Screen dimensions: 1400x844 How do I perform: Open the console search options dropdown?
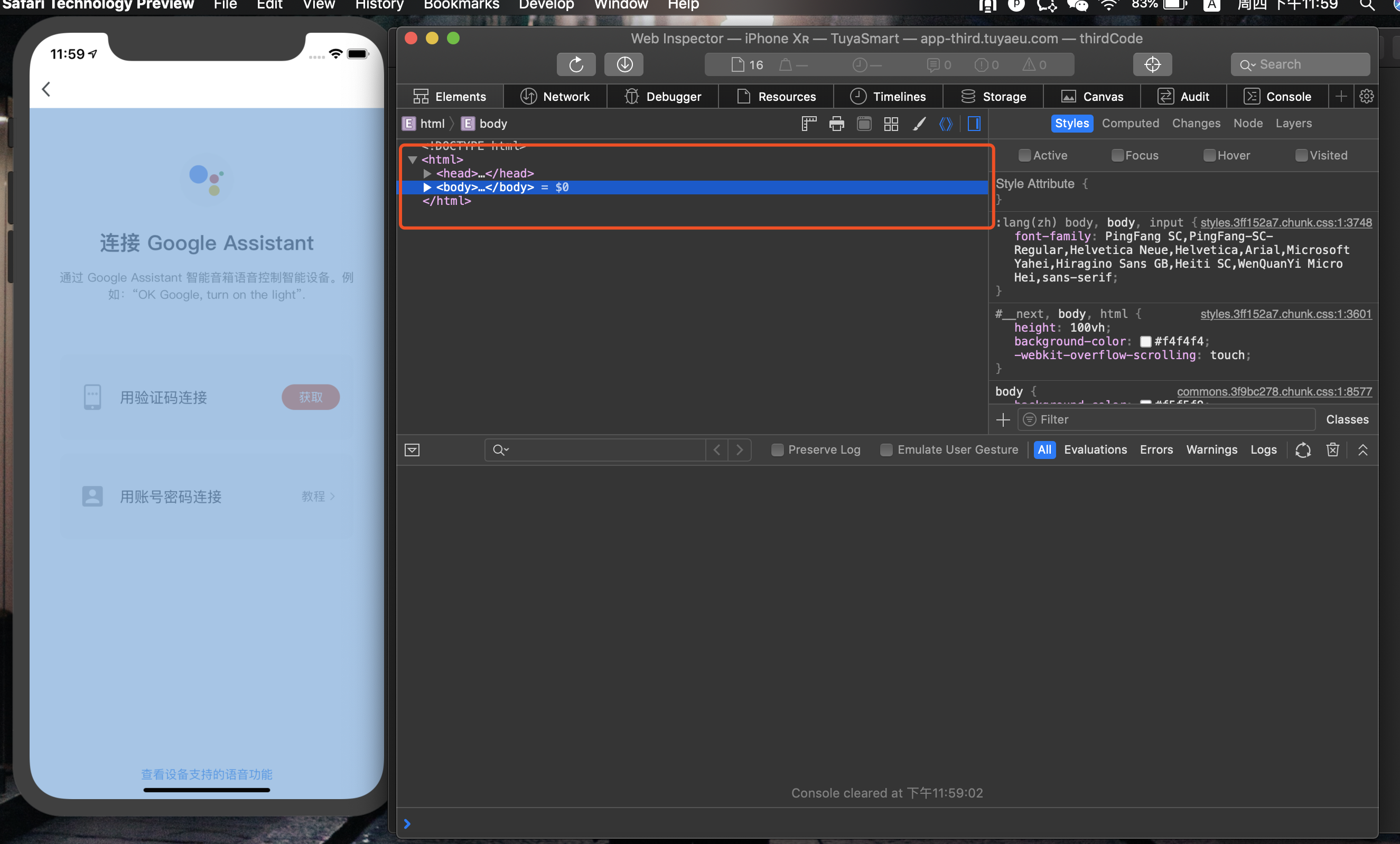pos(501,450)
